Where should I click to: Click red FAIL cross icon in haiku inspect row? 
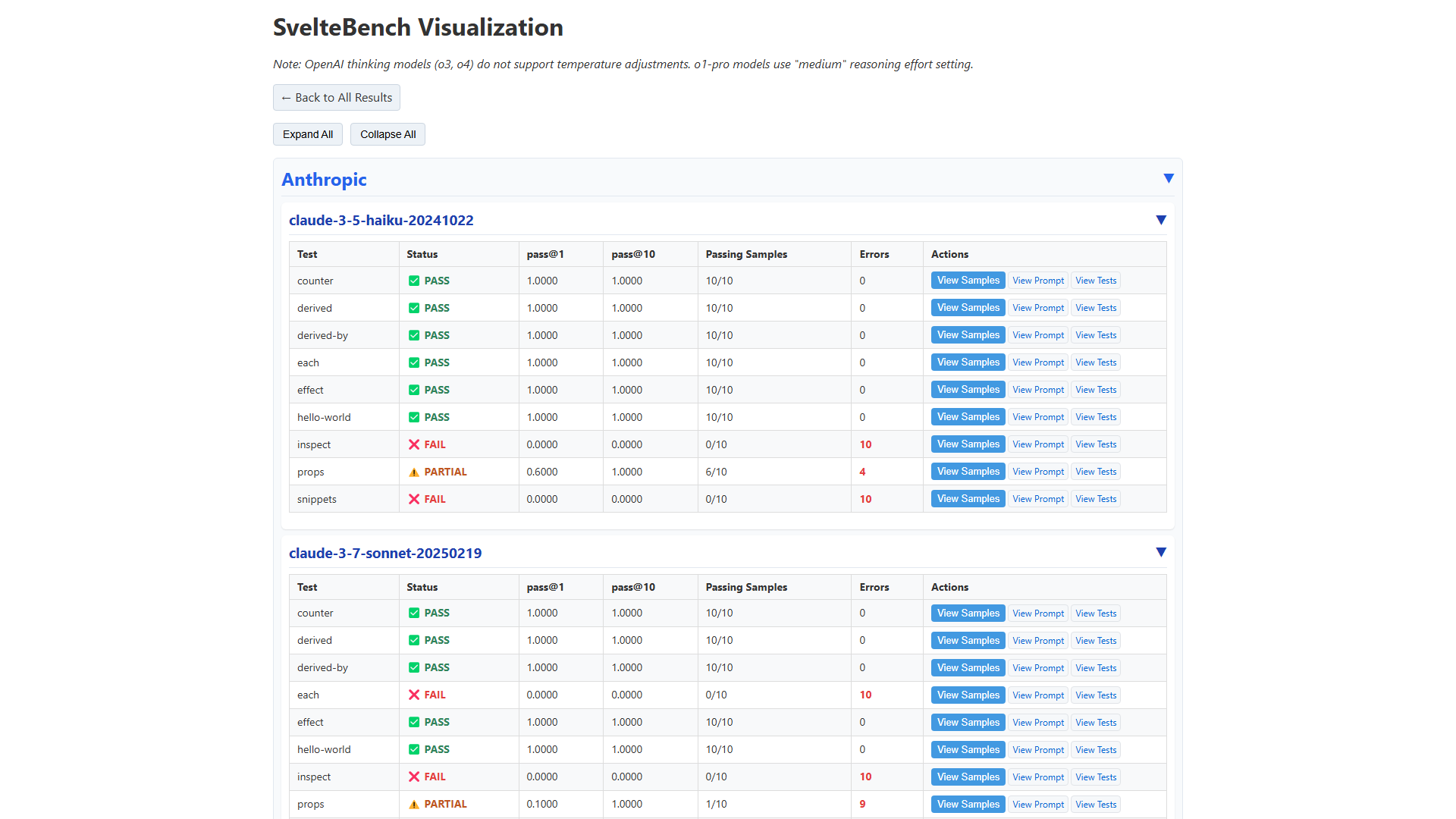pos(414,444)
